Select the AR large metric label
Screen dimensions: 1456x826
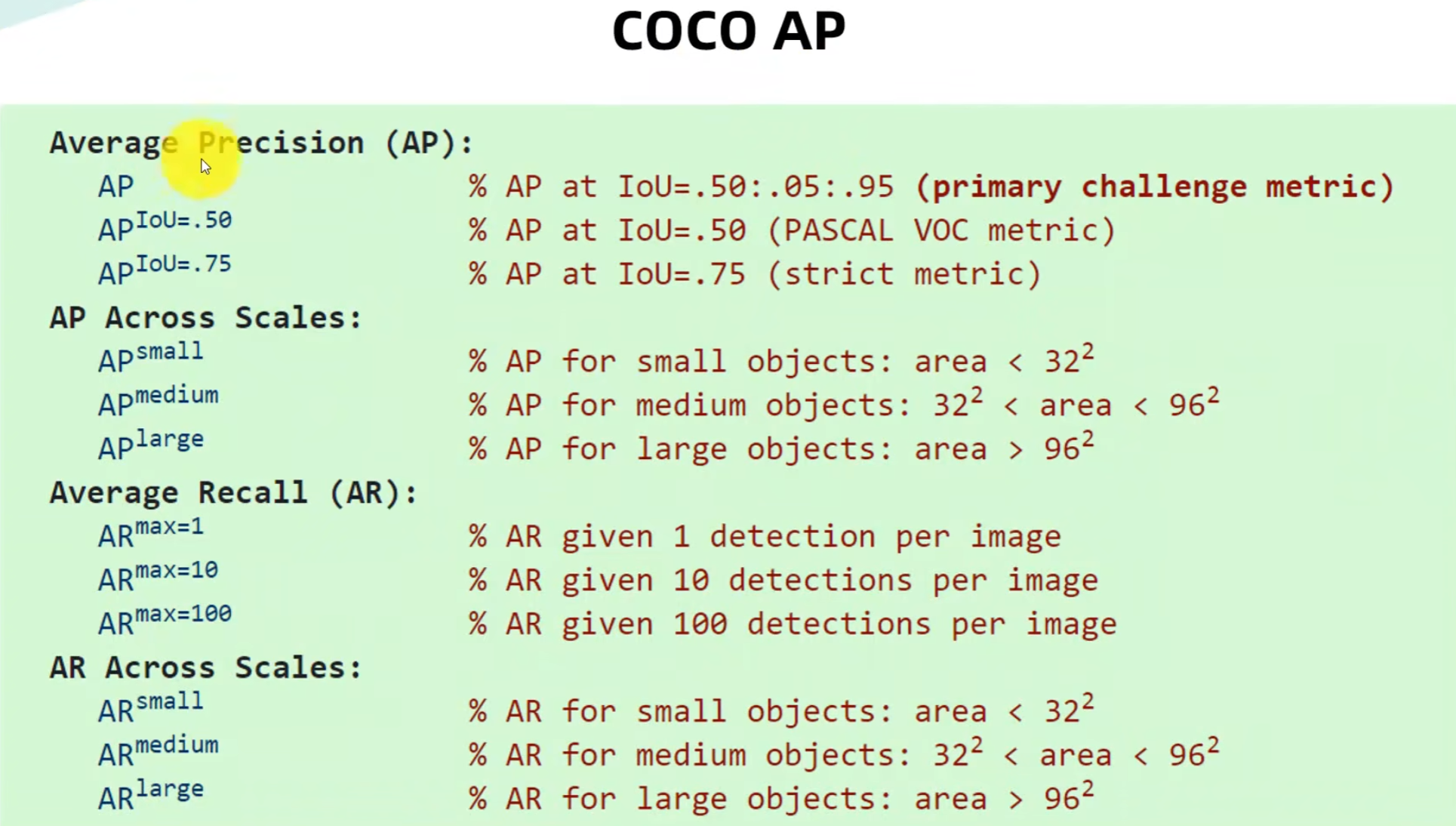(151, 795)
